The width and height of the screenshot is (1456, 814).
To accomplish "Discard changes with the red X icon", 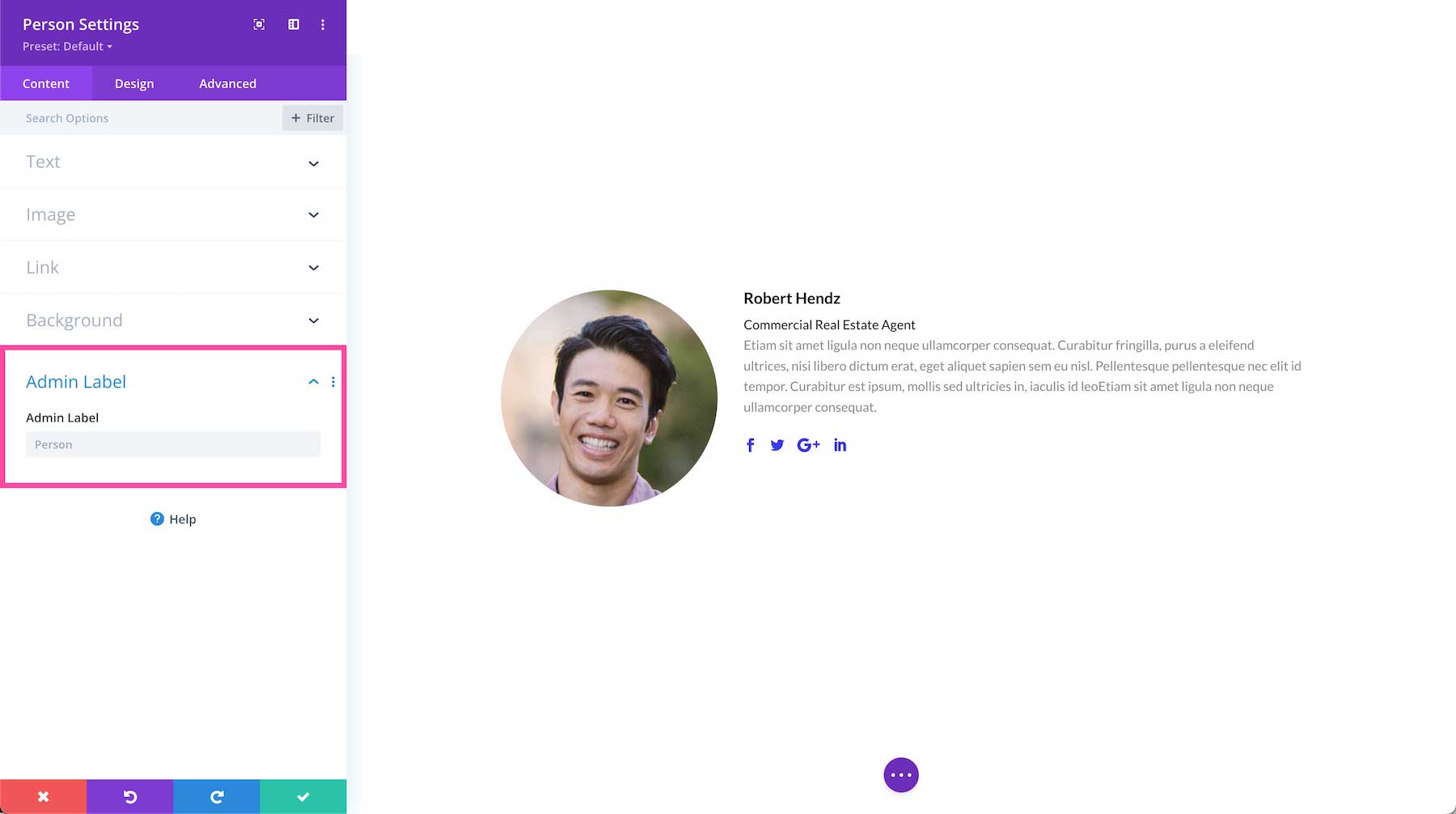I will 43,796.
